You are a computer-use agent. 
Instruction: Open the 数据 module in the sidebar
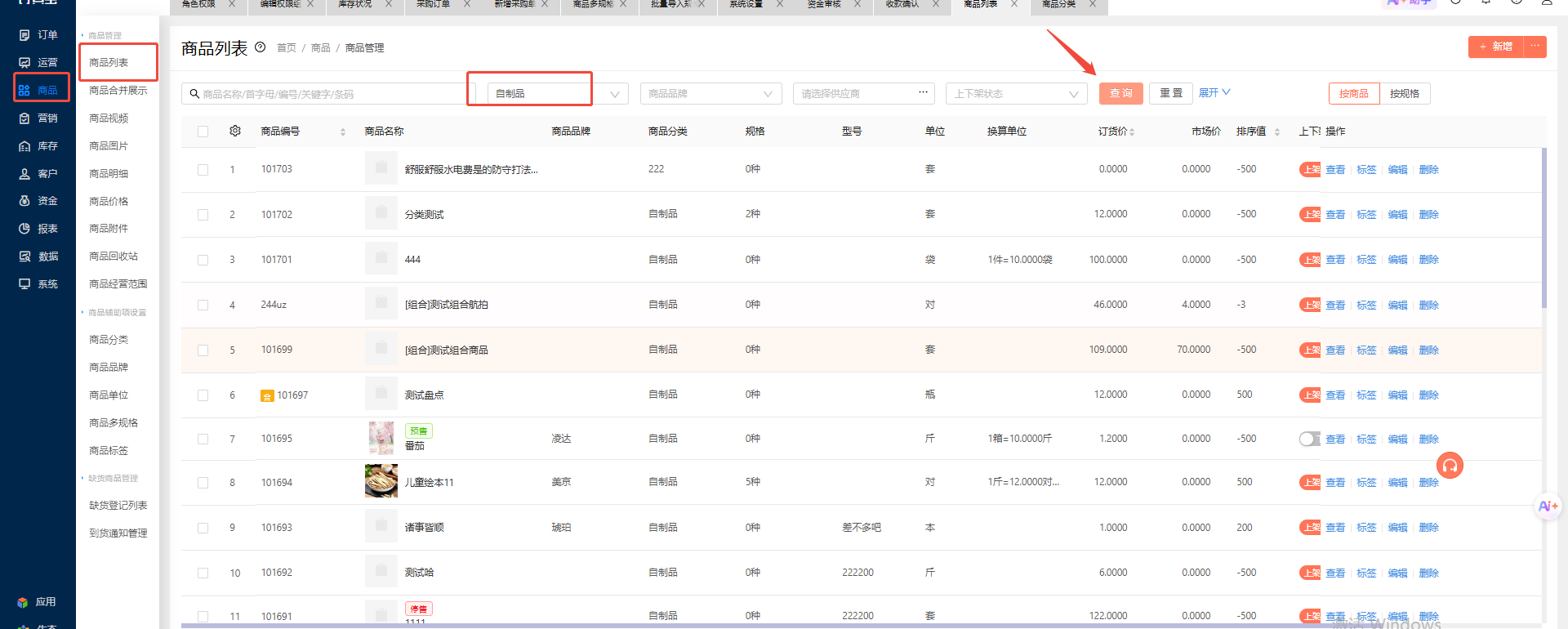[38, 257]
